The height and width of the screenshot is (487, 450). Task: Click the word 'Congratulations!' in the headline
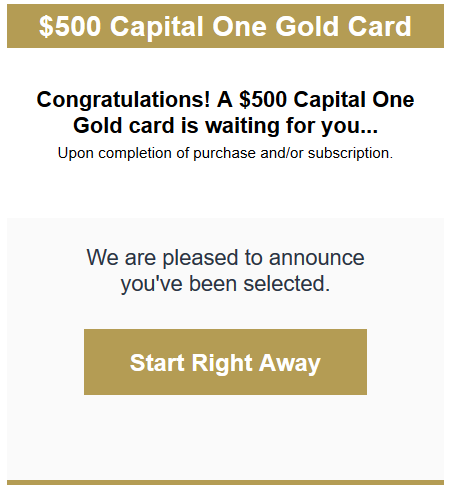pyautogui.click(x=124, y=100)
